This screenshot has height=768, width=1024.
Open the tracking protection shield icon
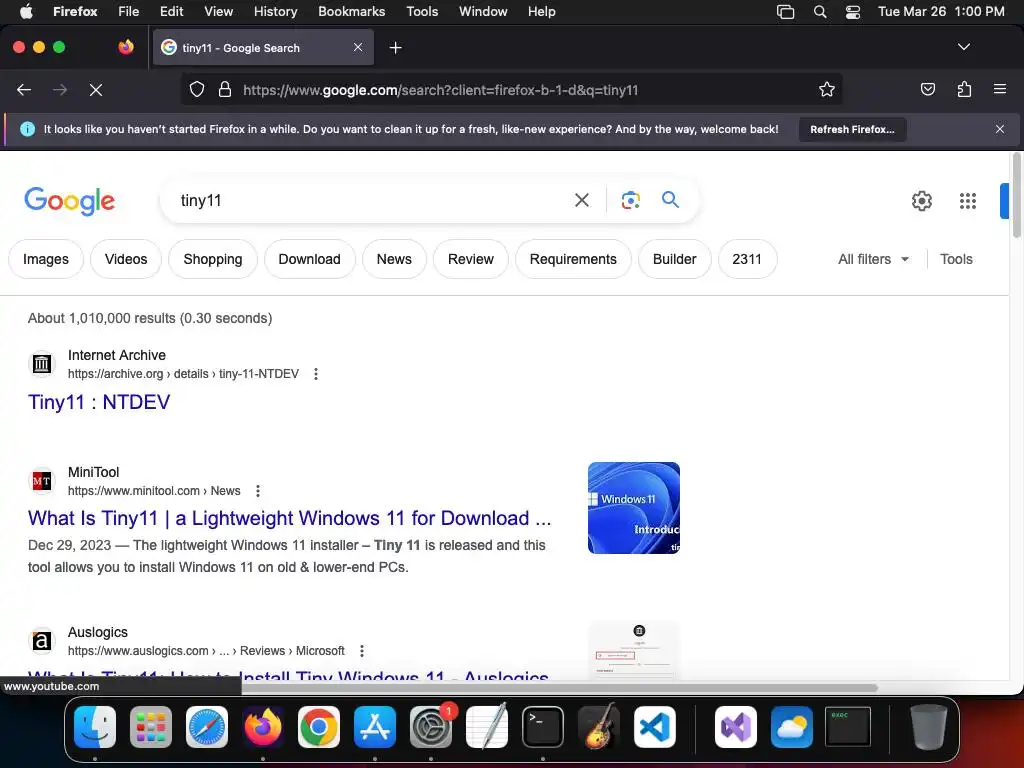tap(197, 90)
